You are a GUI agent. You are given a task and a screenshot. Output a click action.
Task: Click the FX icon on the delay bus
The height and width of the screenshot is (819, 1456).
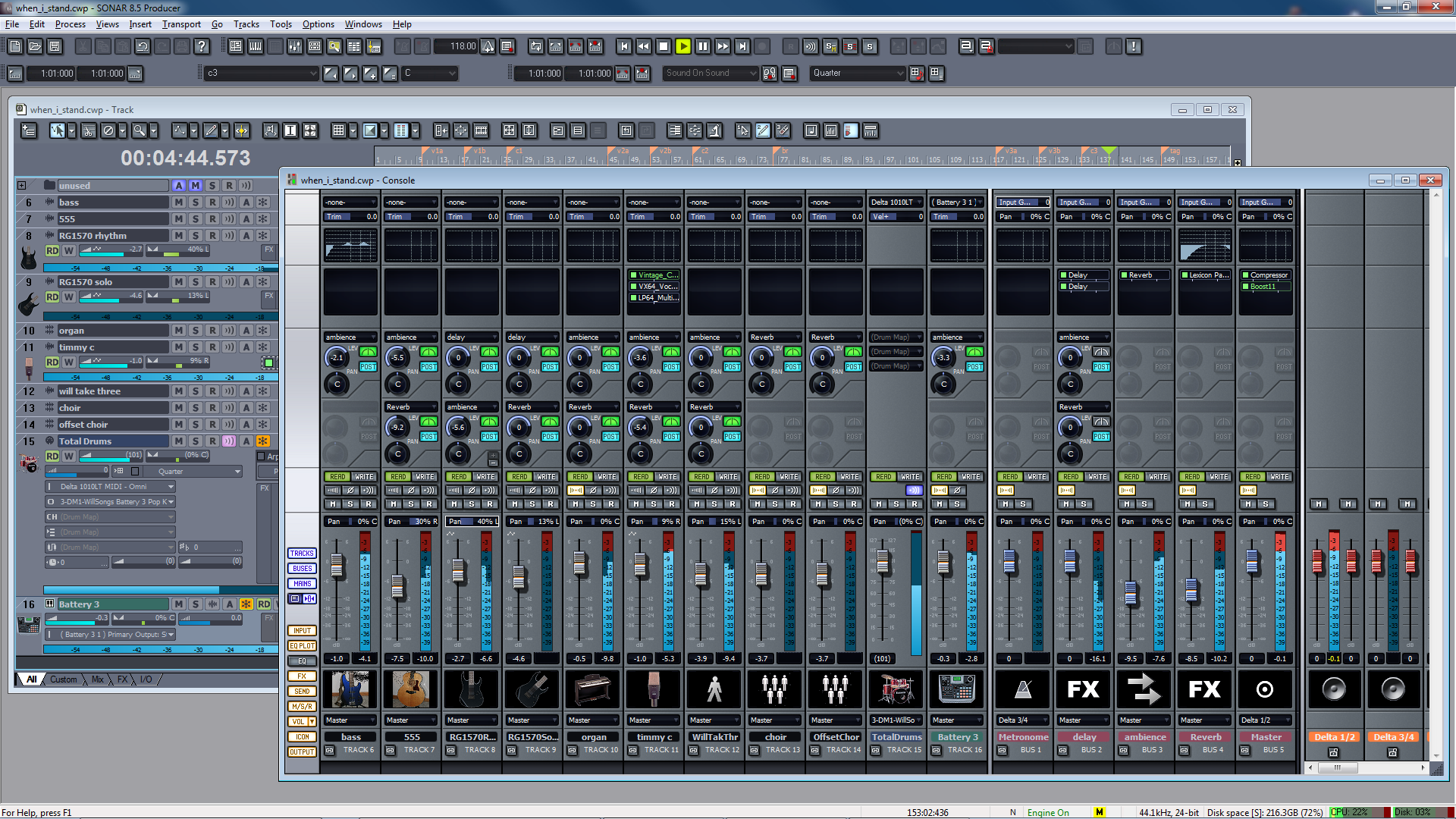point(1084,689)
